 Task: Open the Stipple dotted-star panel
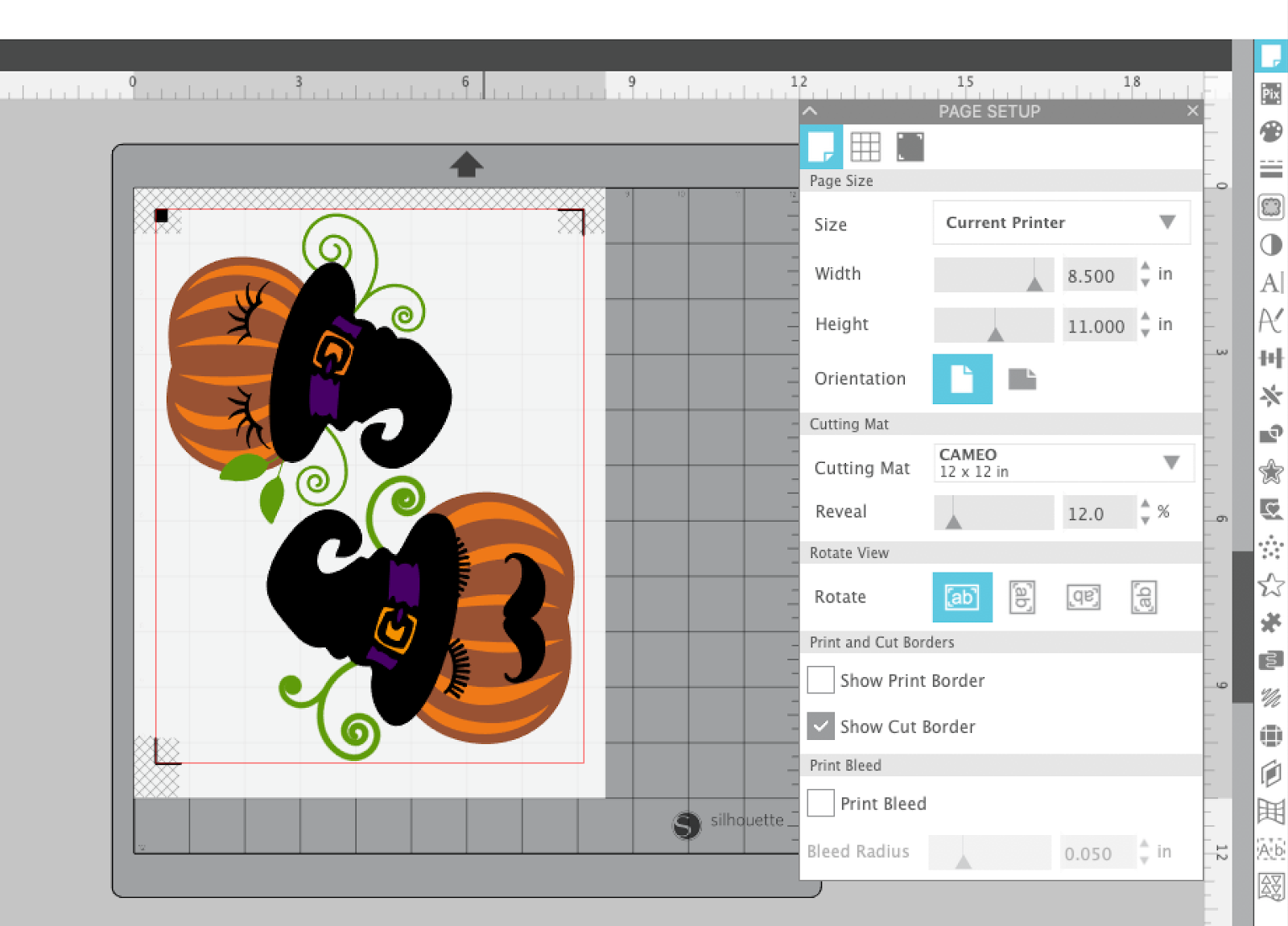tap(1271, 548)
